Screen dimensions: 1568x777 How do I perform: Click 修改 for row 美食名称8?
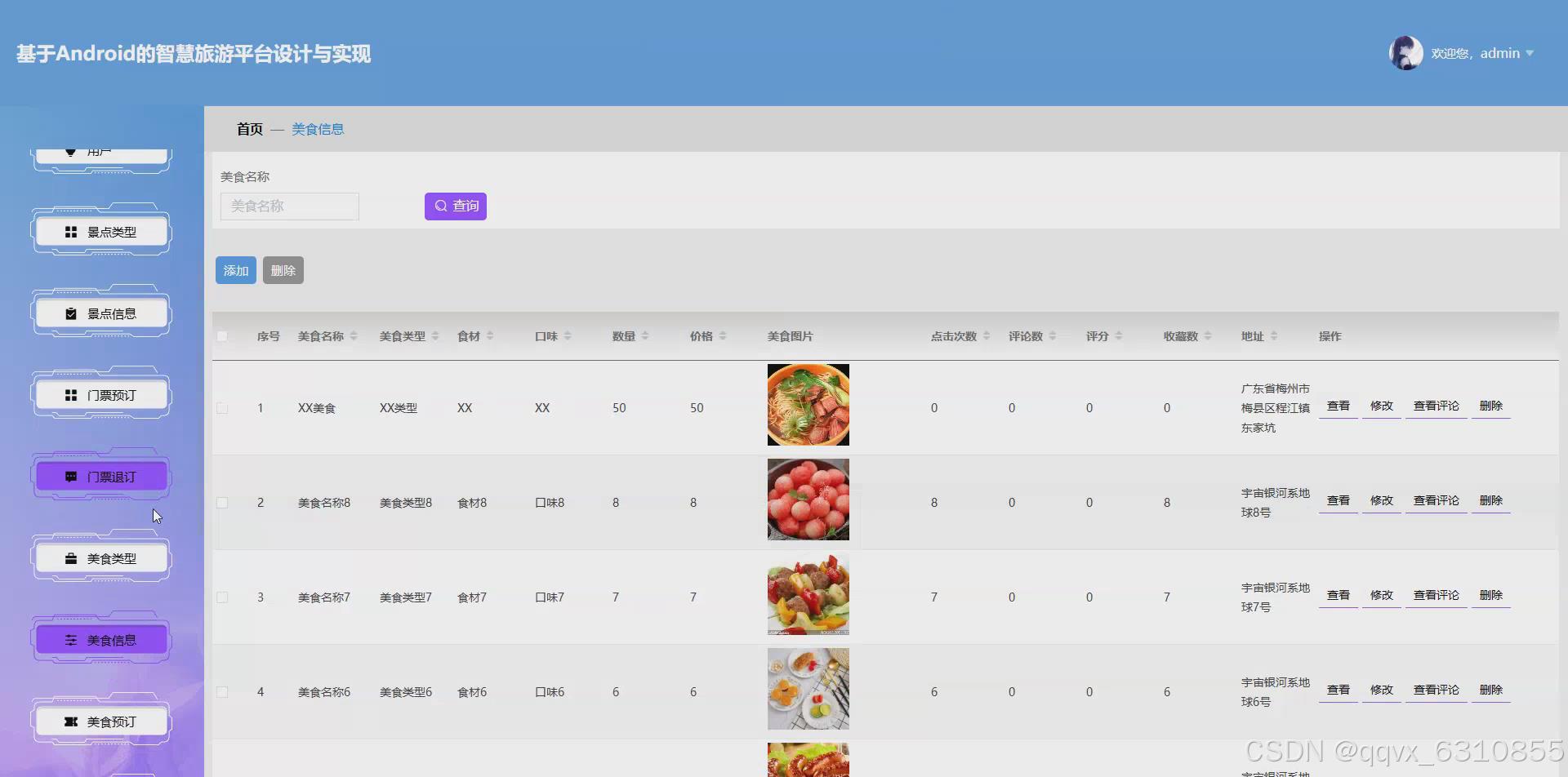click(1382, 501)
